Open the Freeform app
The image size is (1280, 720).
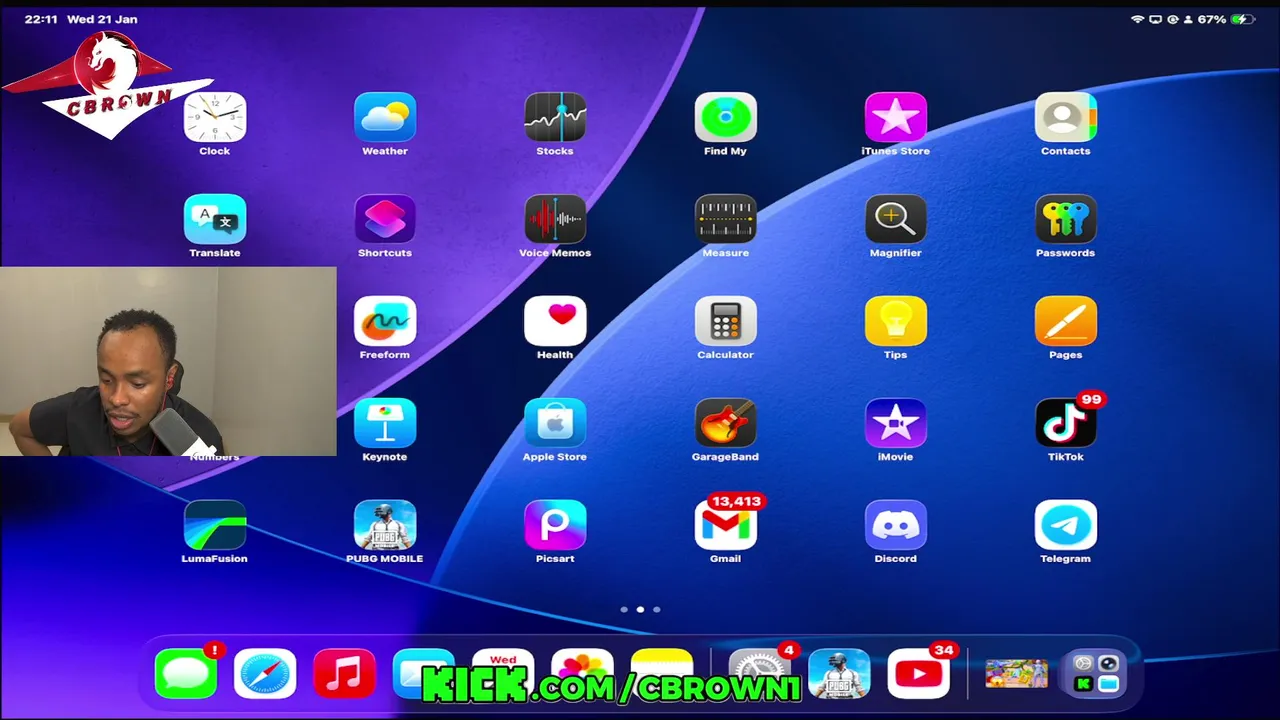pyautogui.click(x=385, y=321)
